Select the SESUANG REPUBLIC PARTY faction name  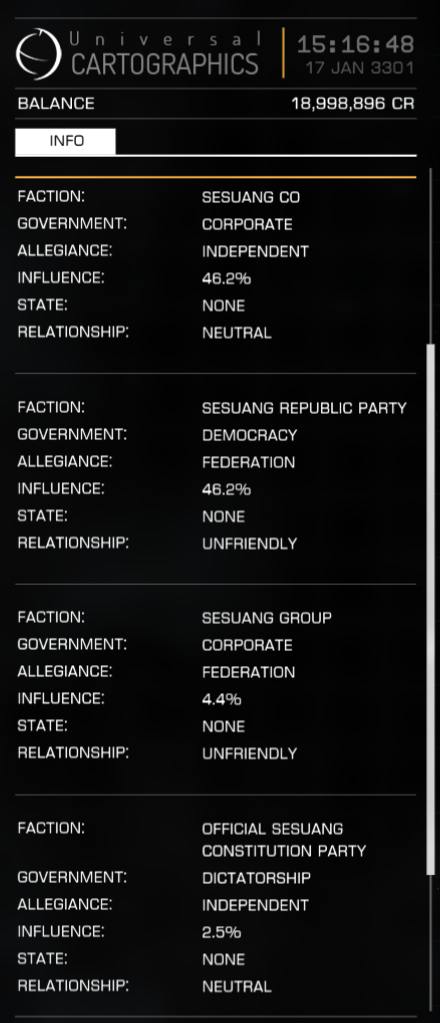tap(304, 408)
